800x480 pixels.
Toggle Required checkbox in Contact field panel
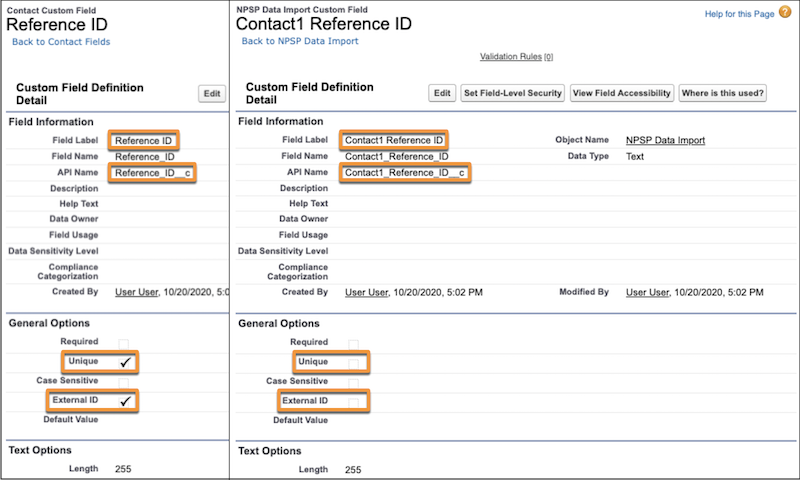pyautogui.click(x=123, y=343)
